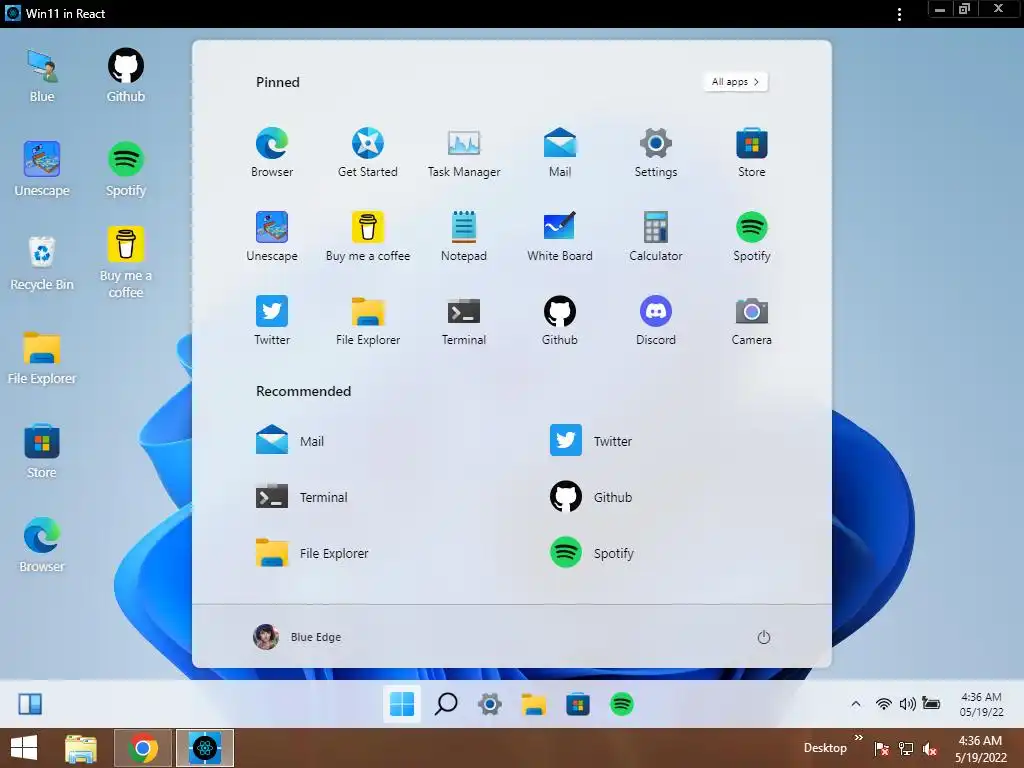Open Twitter under Recommended
1024x768 pixels.
[x=591, y=441]
